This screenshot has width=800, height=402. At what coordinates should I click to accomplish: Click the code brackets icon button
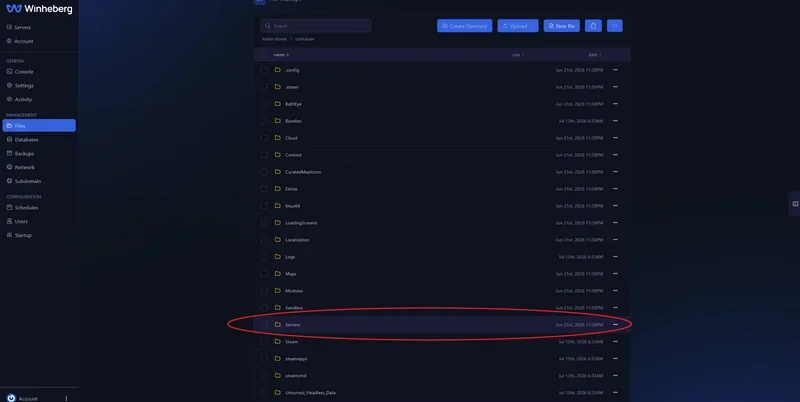pos(614,26)
